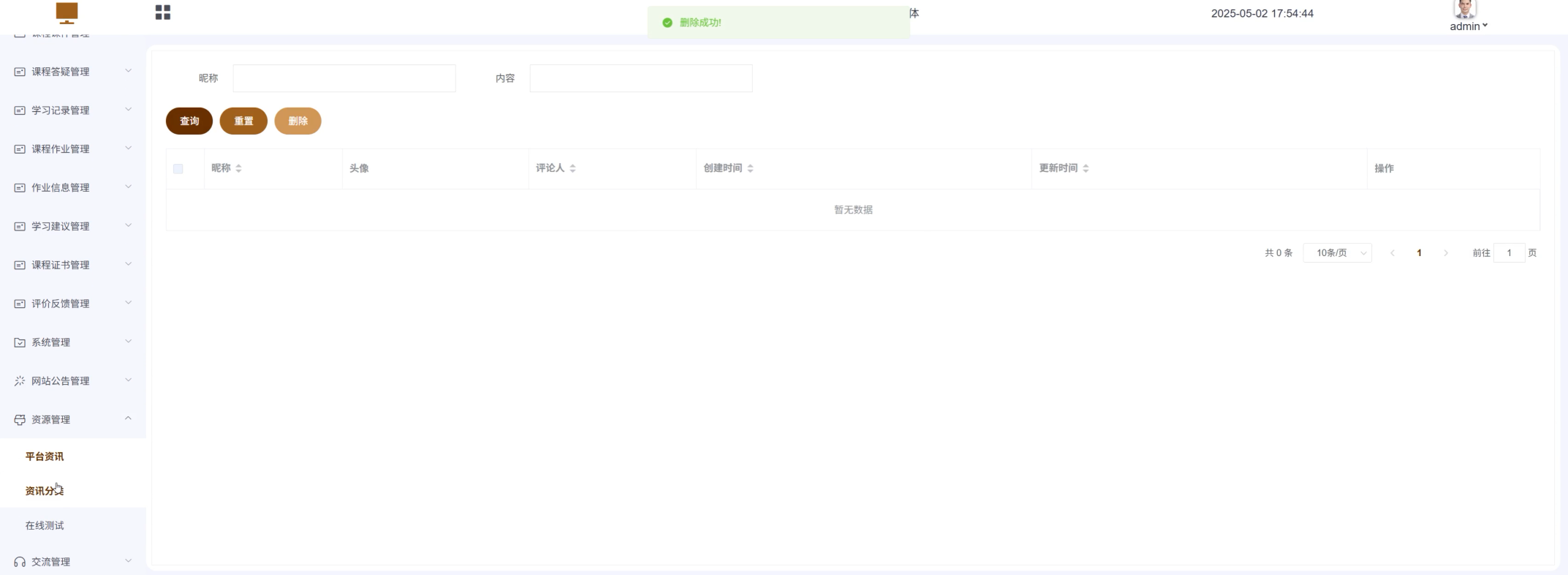Screen dimensions: 1568x575
Task: Click the 网站公告管理 loading-style icon
Action: (x=20, y=381)
